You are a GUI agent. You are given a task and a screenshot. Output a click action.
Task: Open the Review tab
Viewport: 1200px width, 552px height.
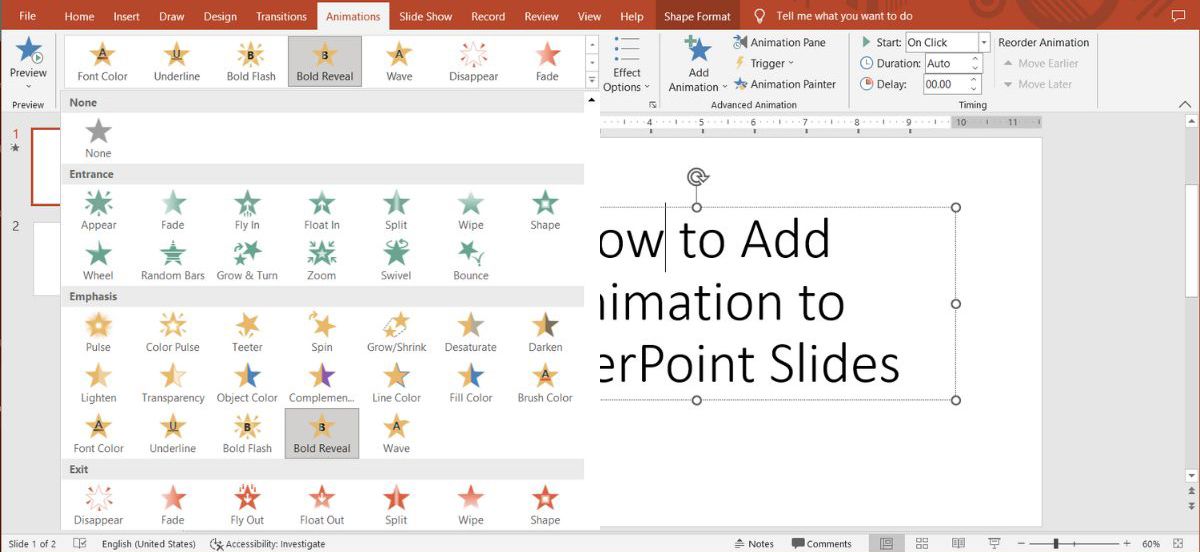pos(541,16)
